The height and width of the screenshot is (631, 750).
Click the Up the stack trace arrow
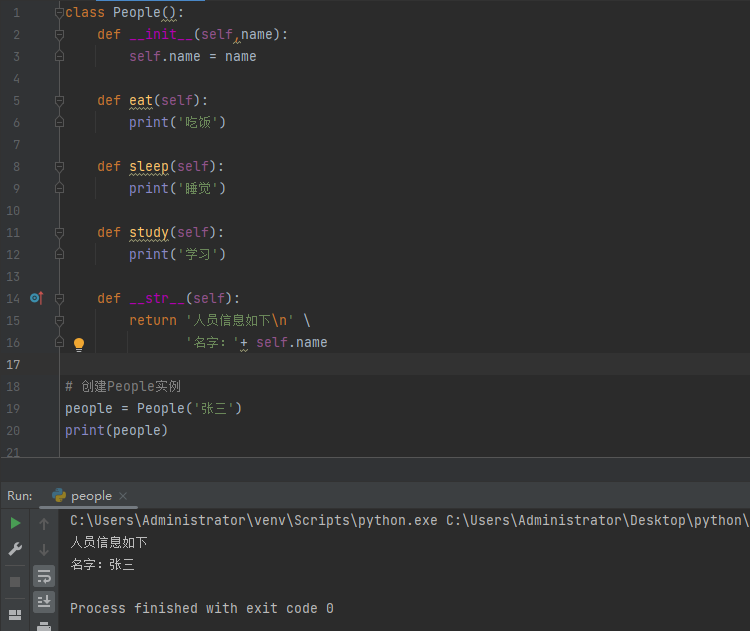coord(44,524)
